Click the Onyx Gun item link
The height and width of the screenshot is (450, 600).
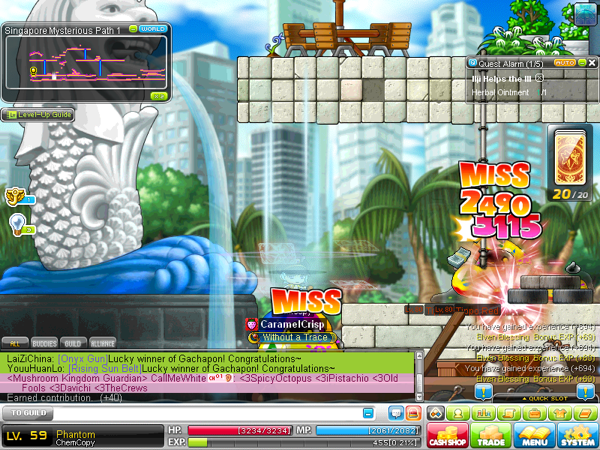coord(82,359)
